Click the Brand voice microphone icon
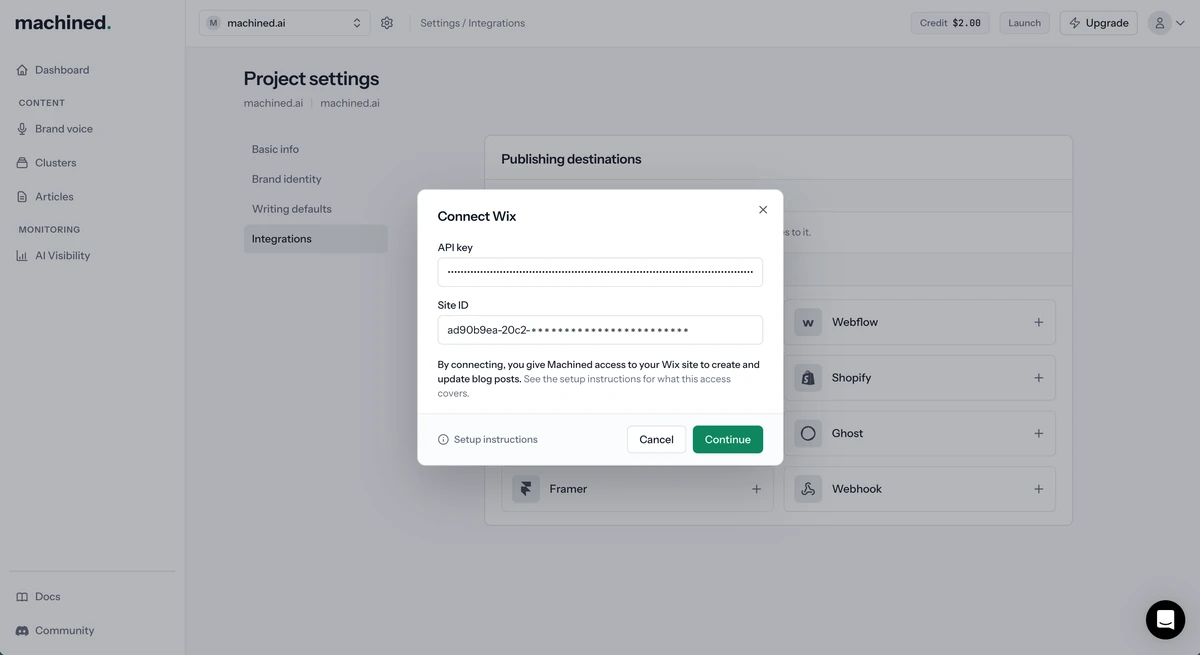 point(22,129)
